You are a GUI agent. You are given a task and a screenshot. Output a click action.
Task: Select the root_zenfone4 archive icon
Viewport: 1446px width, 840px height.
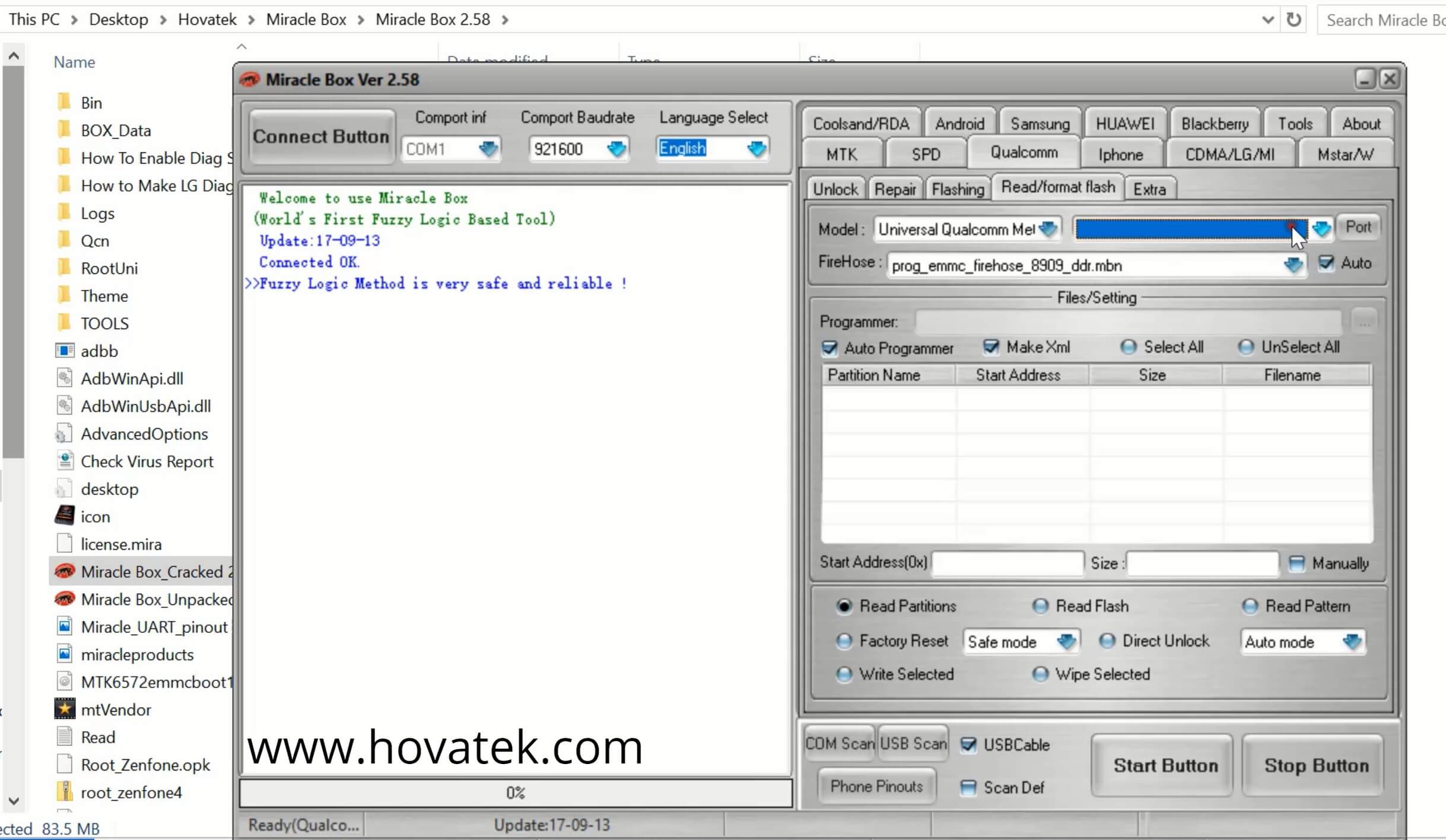[x=64, y=791]
